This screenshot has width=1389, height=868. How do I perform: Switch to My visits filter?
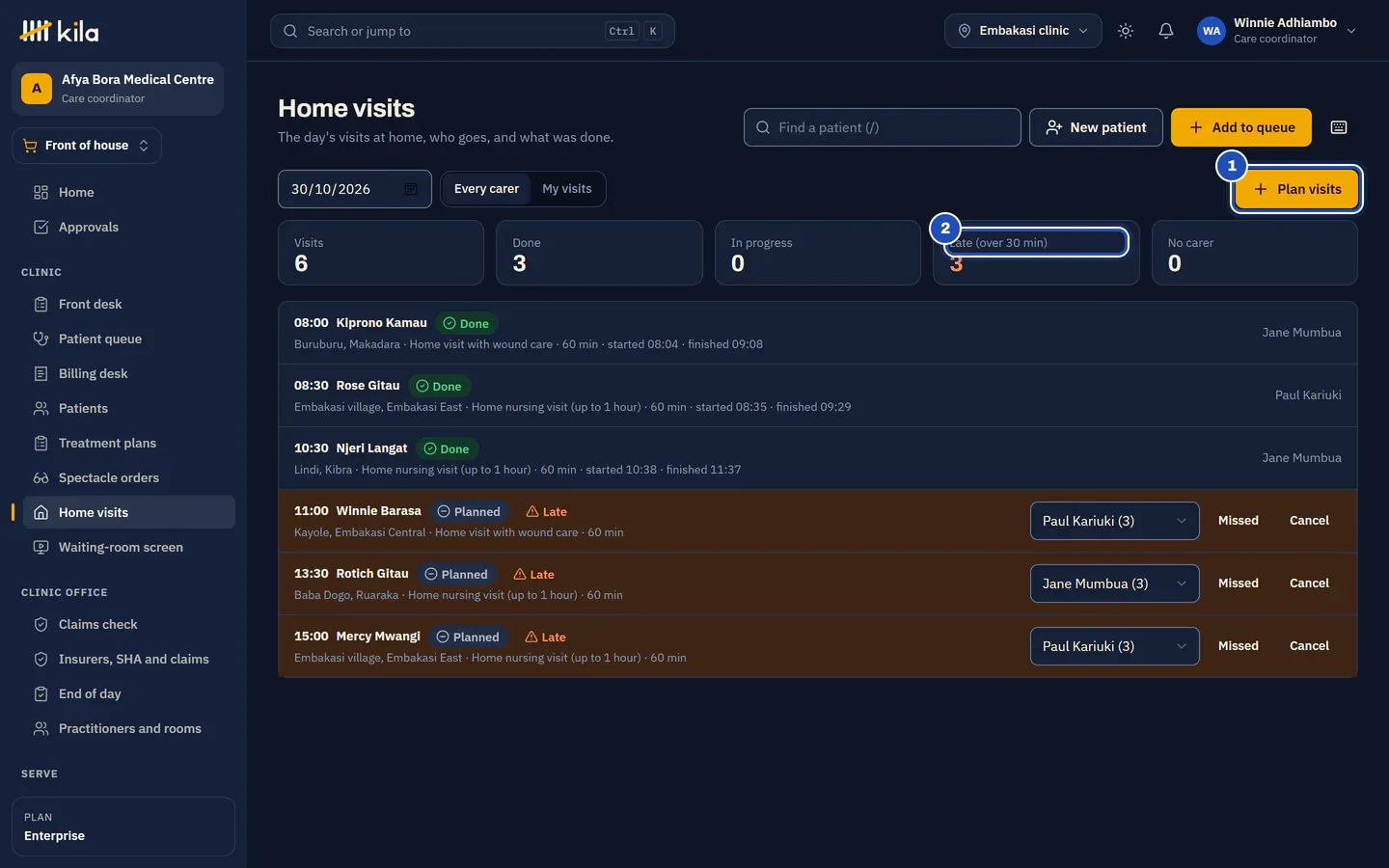(x=567, y=189)
